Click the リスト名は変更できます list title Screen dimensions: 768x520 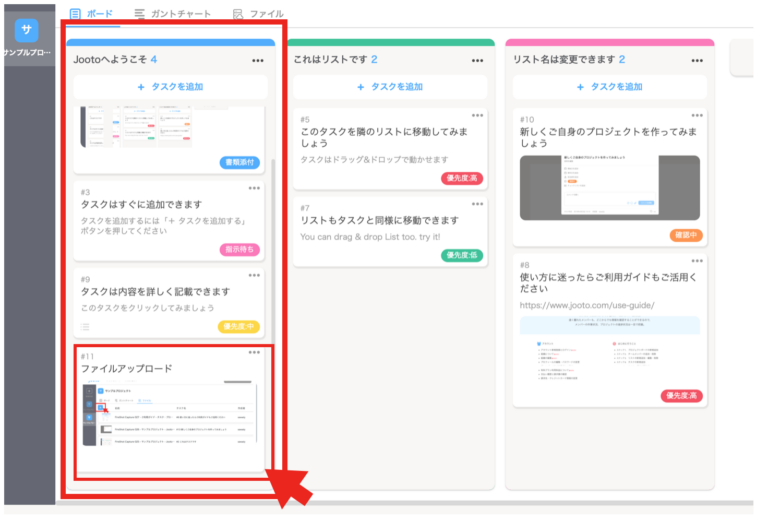point(564,60)
